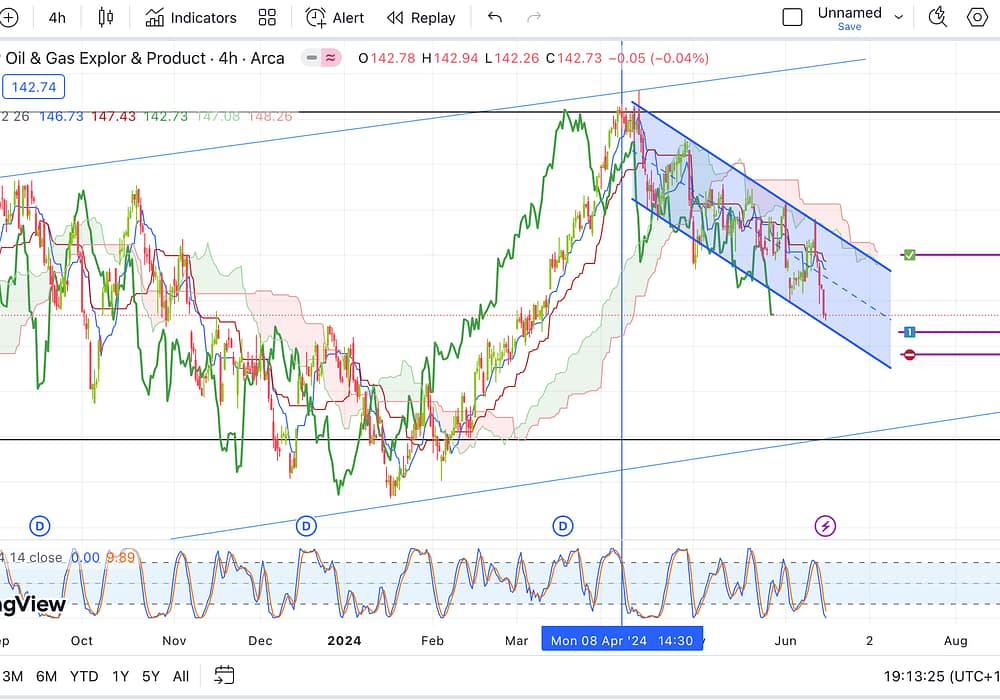Expand the Unnamed layout dropdown arrow
Image resolution: width=1000 pixels, height=700 pixels.
click(898, 17)
